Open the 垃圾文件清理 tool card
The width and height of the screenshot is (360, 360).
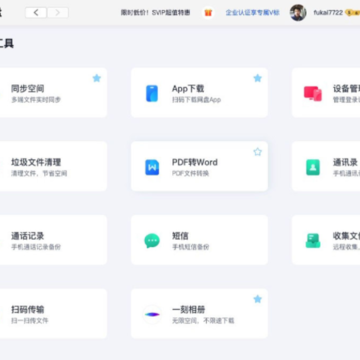[53, 166]
